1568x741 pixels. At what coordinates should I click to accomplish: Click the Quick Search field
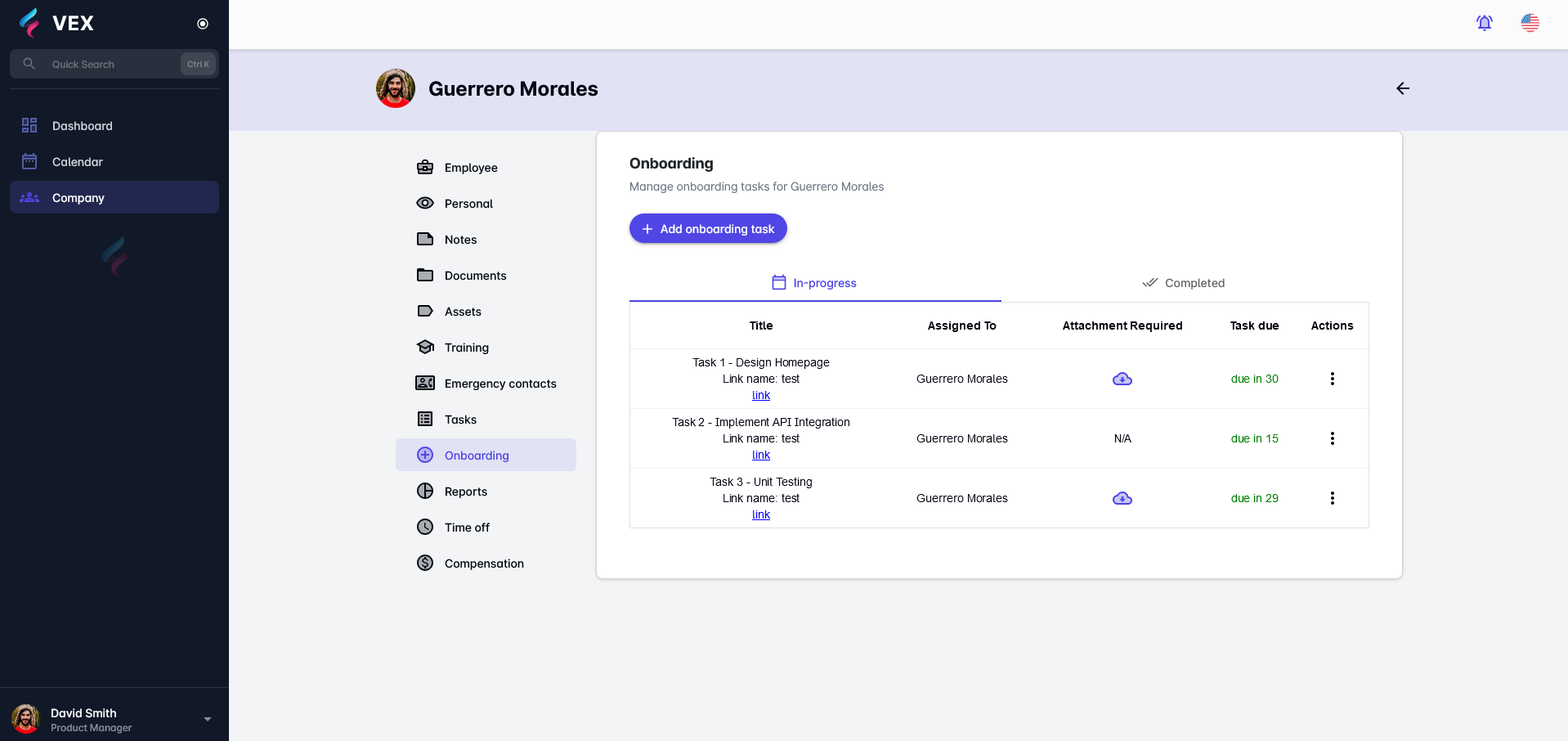106,64
